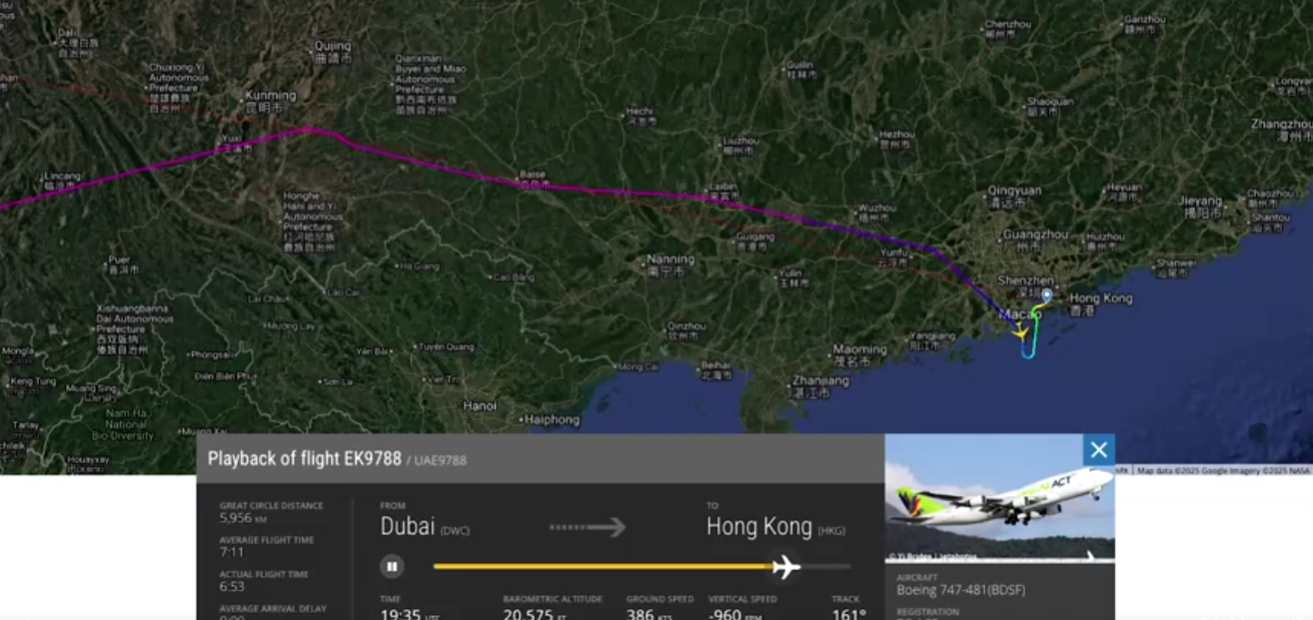The height and width of the screenshot is (620, 1313).
Task: Open the Boeing 747 aircraft photo
Action: [x=999, y=498]
